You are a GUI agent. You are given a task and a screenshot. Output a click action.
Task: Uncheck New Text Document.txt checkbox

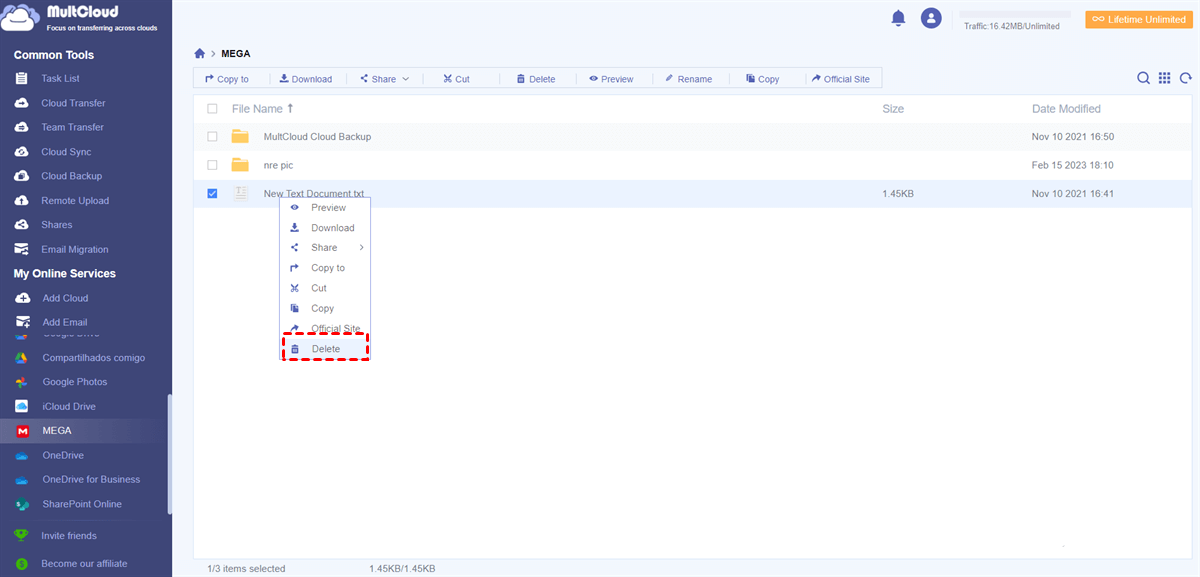pyautogui.click(x=212, y=194)
